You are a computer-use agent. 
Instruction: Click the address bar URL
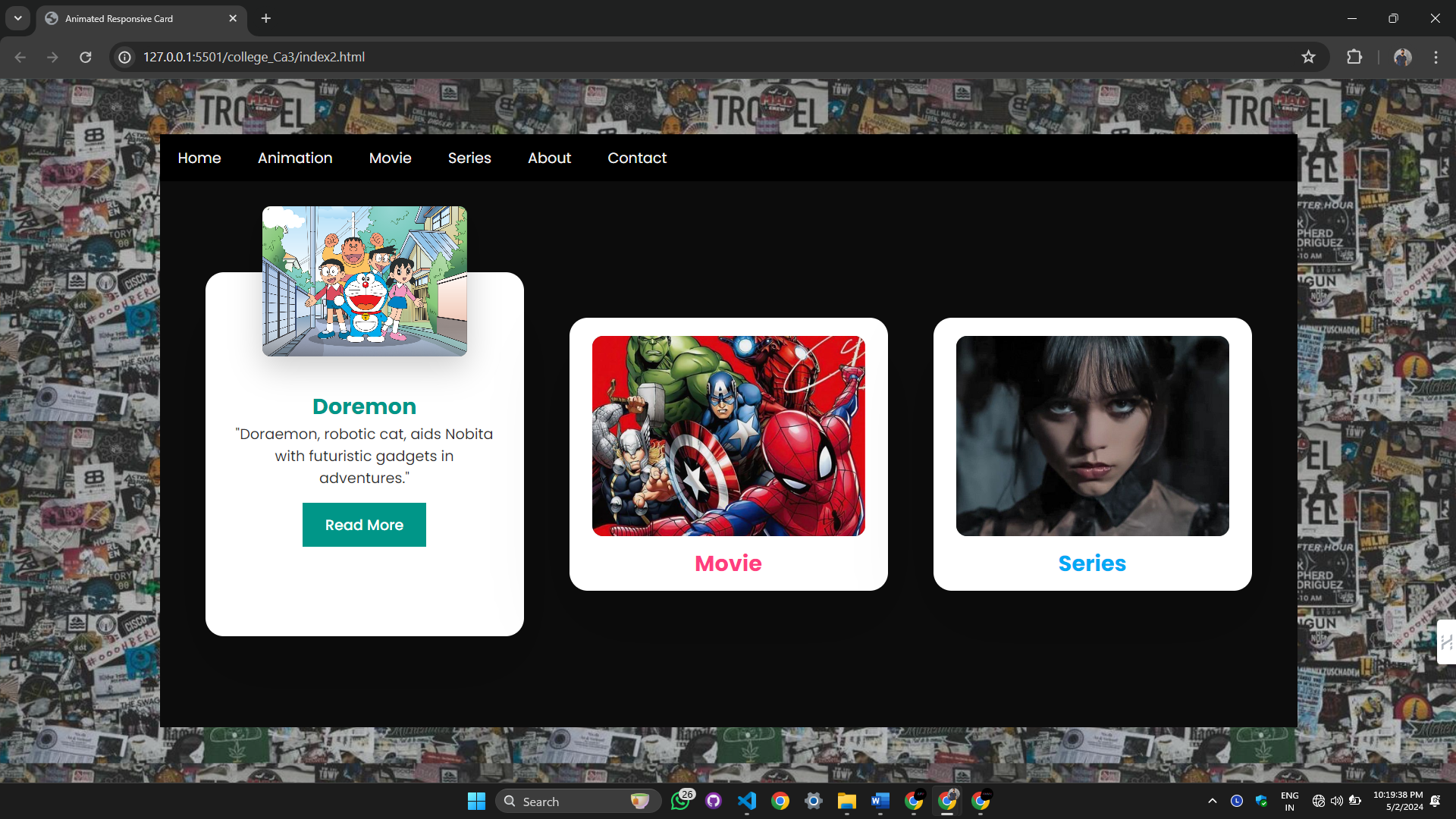tap(254, 57)
